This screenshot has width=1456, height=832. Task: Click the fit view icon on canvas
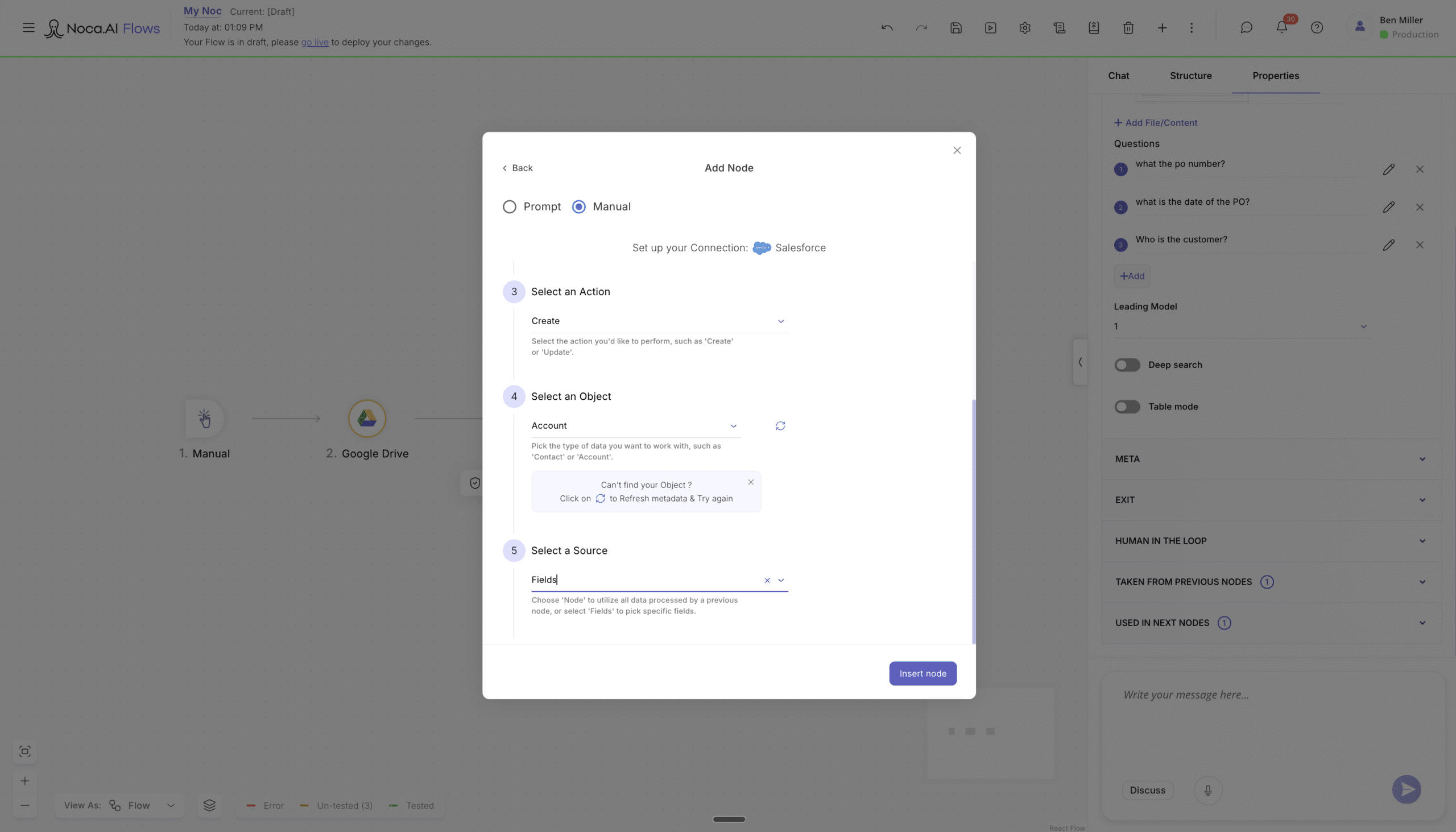(x=24, y=751)
